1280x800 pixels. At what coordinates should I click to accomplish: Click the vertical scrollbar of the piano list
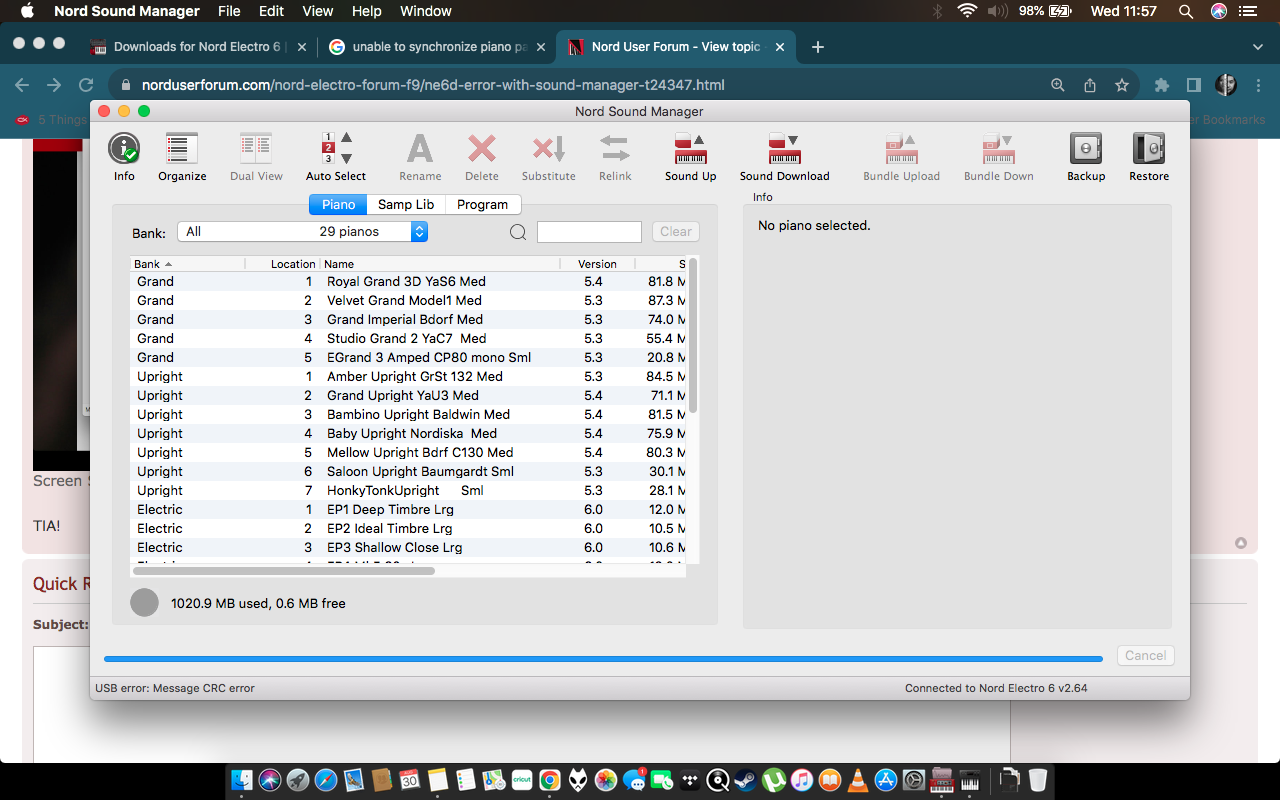tap(693, 337)
